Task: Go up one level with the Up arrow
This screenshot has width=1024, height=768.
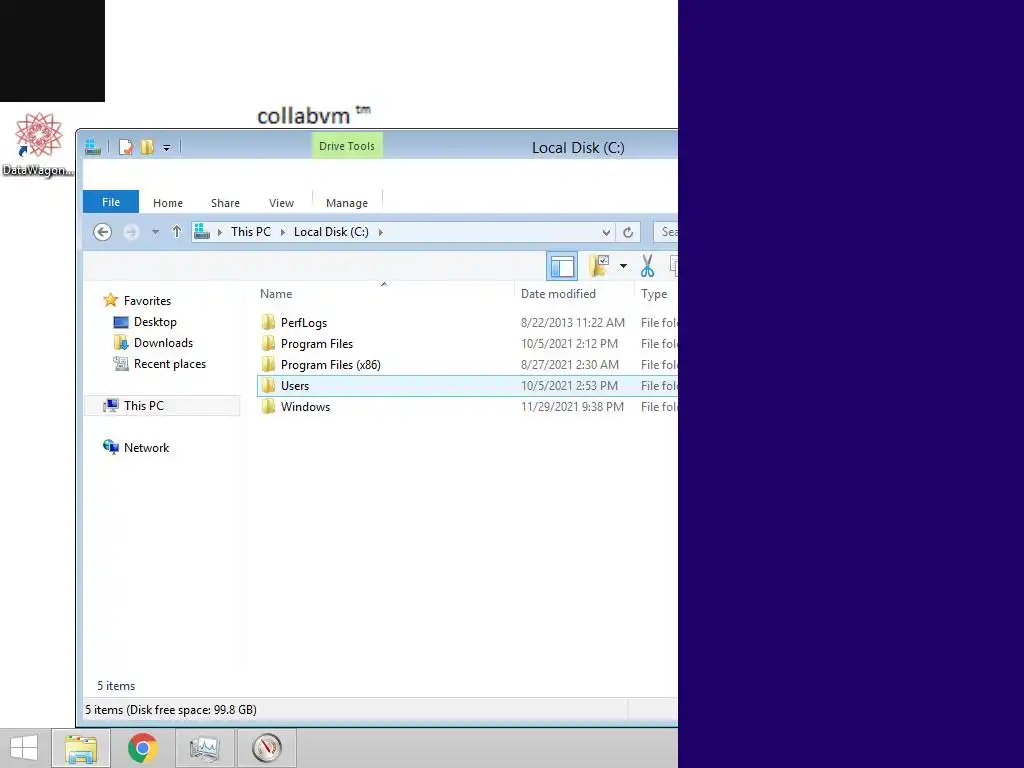Action: coord(176,232)
